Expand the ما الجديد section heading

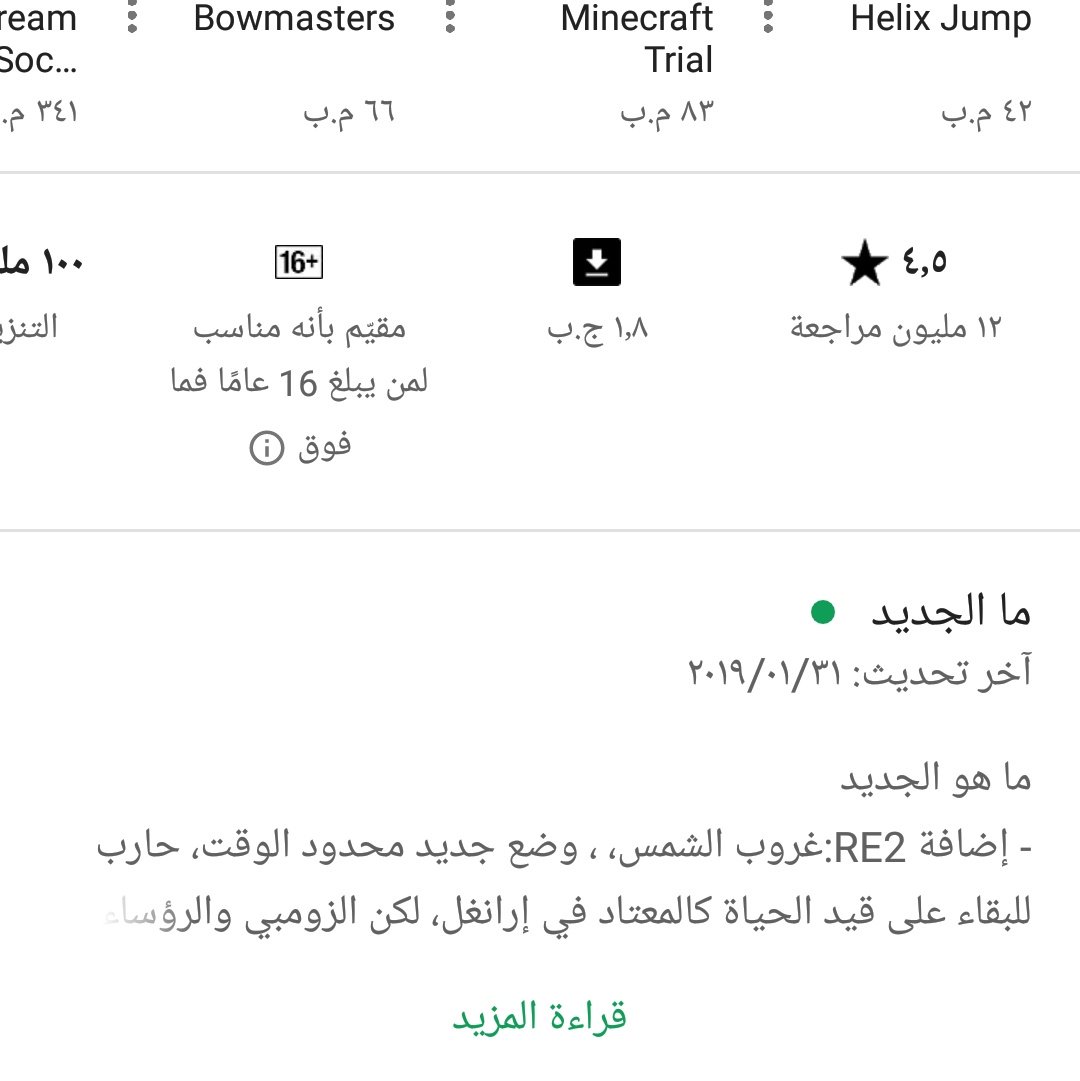click(x=951, y=612)
